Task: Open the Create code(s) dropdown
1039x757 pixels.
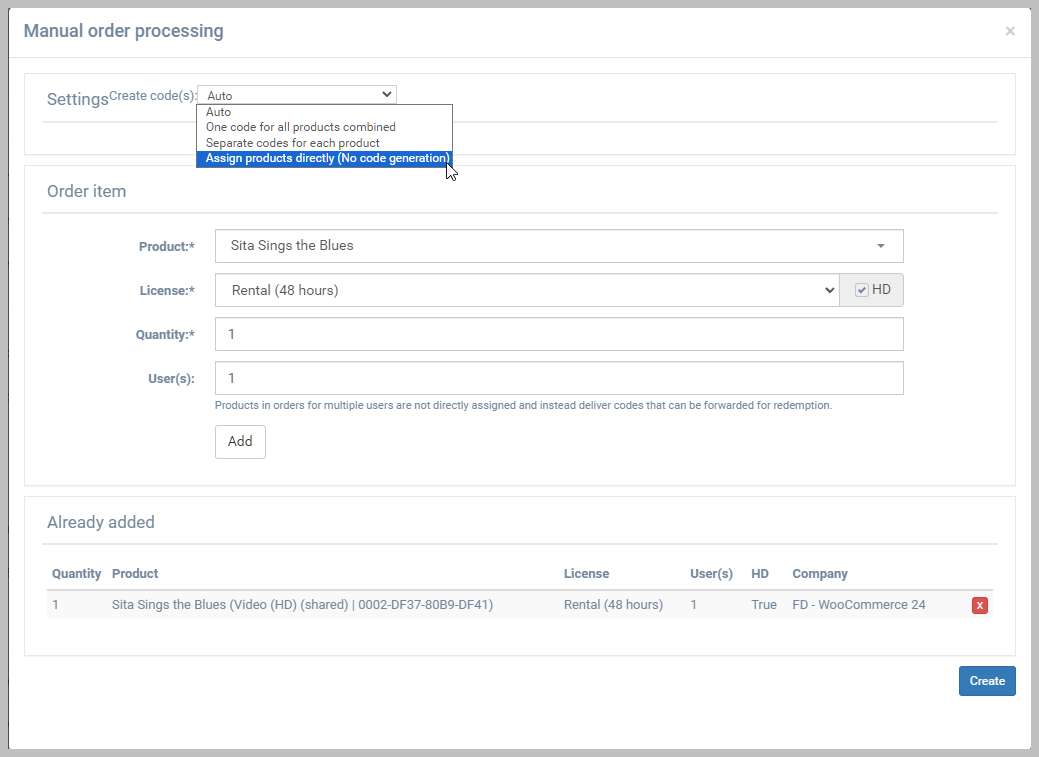Action: [x=297, y=95]
